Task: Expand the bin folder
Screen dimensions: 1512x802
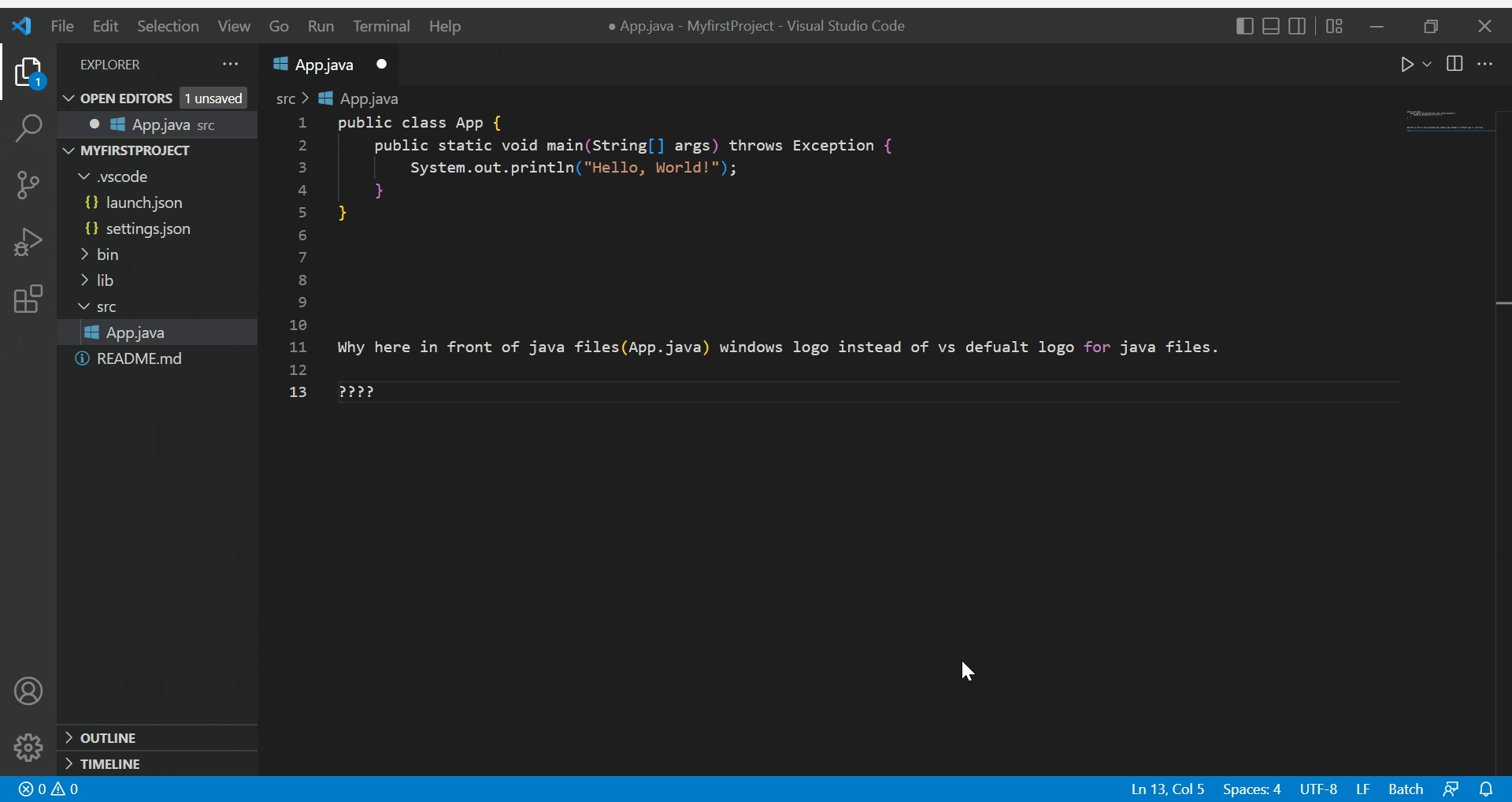Action: pyautogui.click(x=84, y=254)
